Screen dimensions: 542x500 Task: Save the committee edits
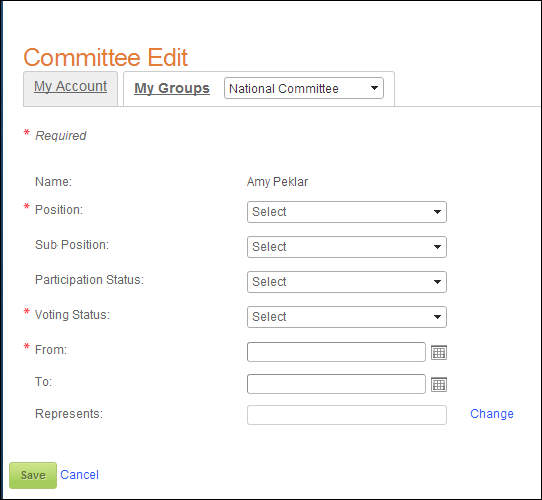[x=33, y=475]
